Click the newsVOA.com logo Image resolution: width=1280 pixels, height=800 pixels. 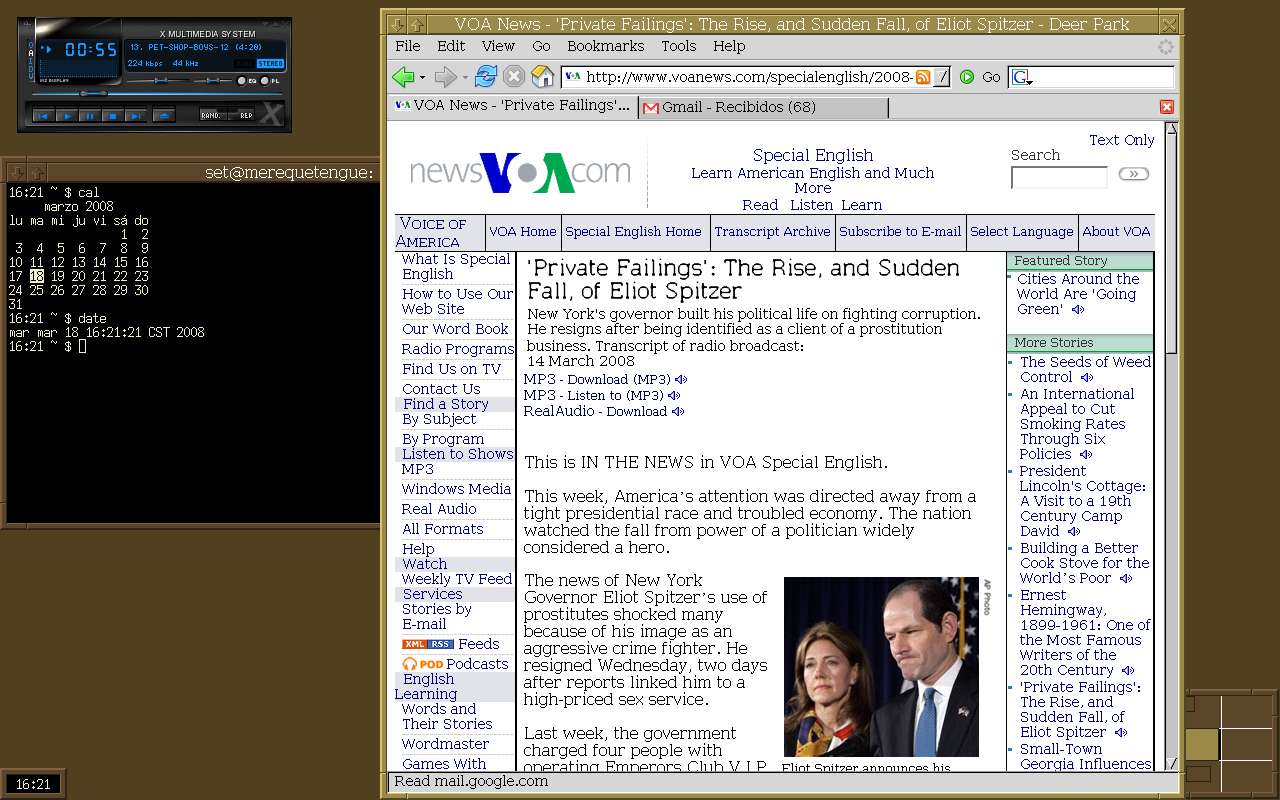520,172
